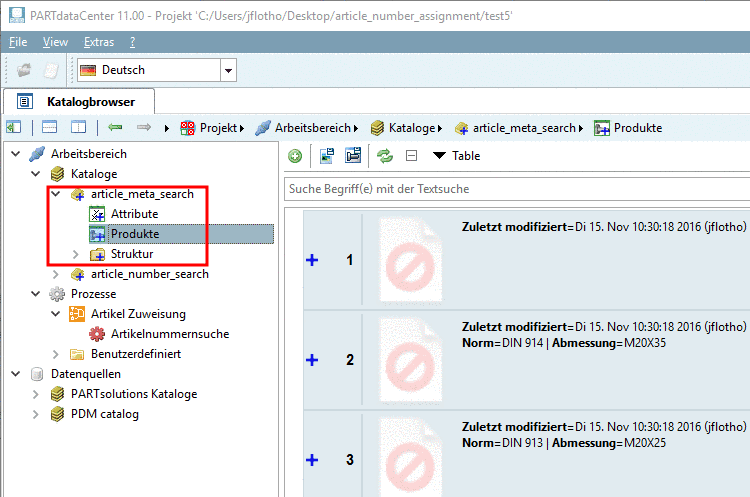
Task: Select Arbeitsbereich in the tree
Action: [x=89, y=154]
